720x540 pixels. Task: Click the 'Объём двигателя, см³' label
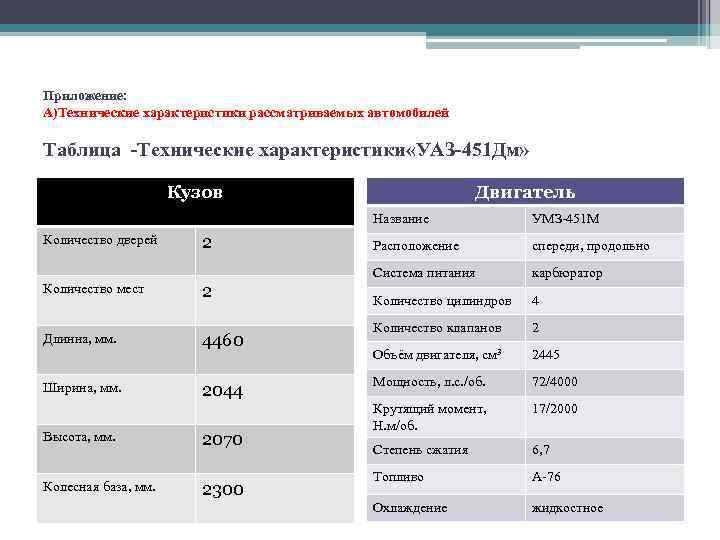click(x=437, y=355)
